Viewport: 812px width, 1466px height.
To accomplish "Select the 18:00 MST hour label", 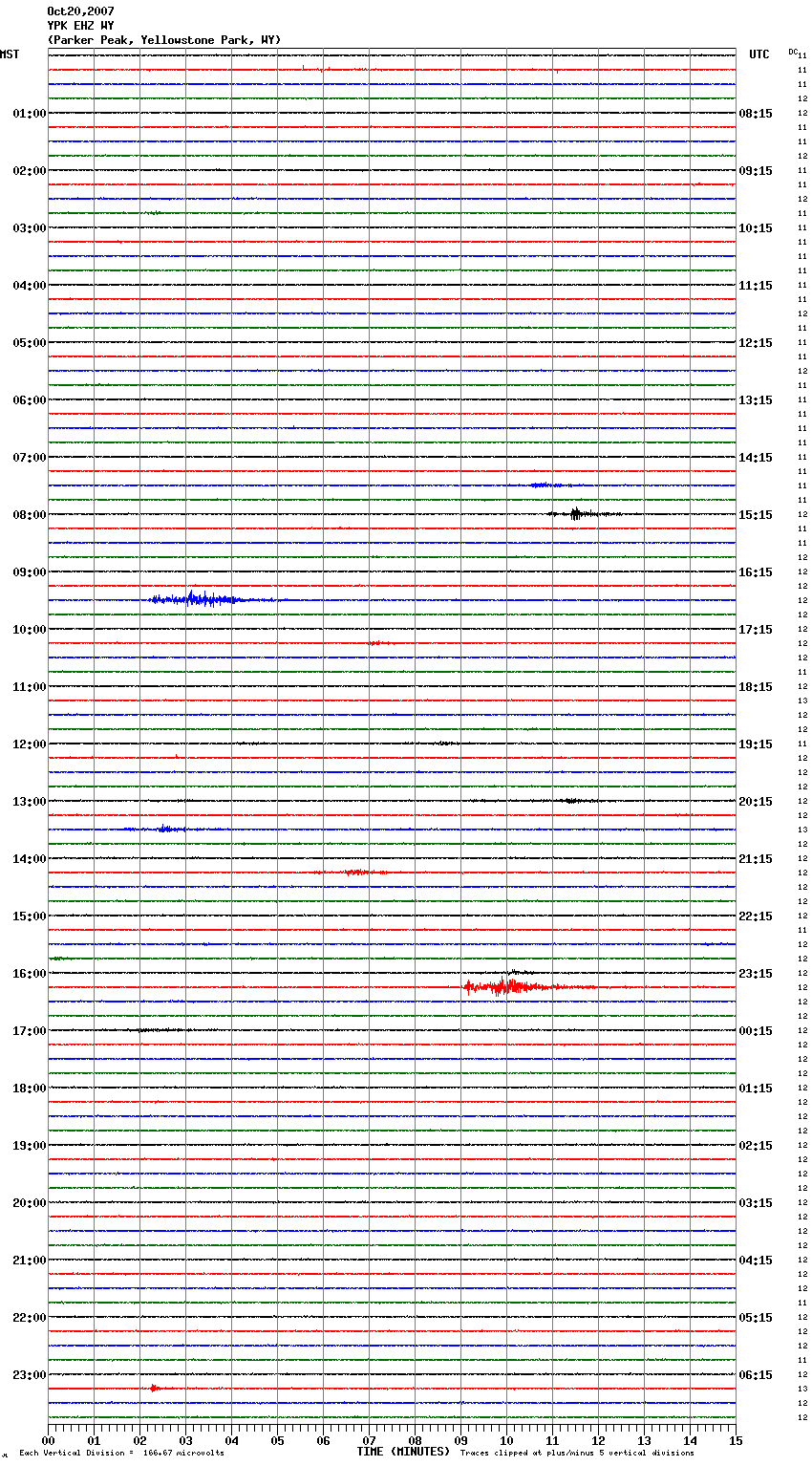I will tap(29, 1089).
